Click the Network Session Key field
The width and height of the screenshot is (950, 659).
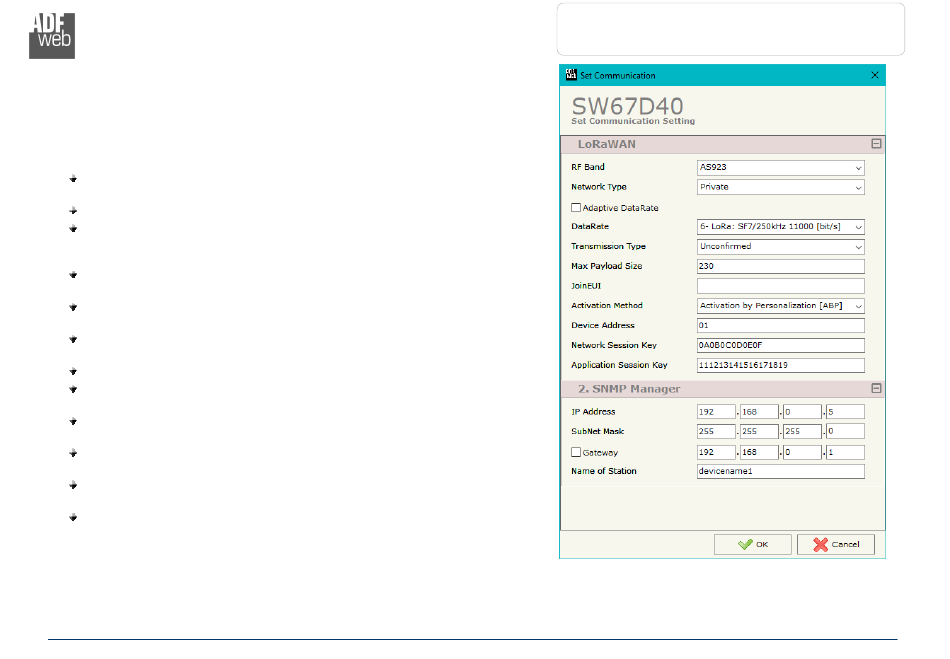(780, 345)
